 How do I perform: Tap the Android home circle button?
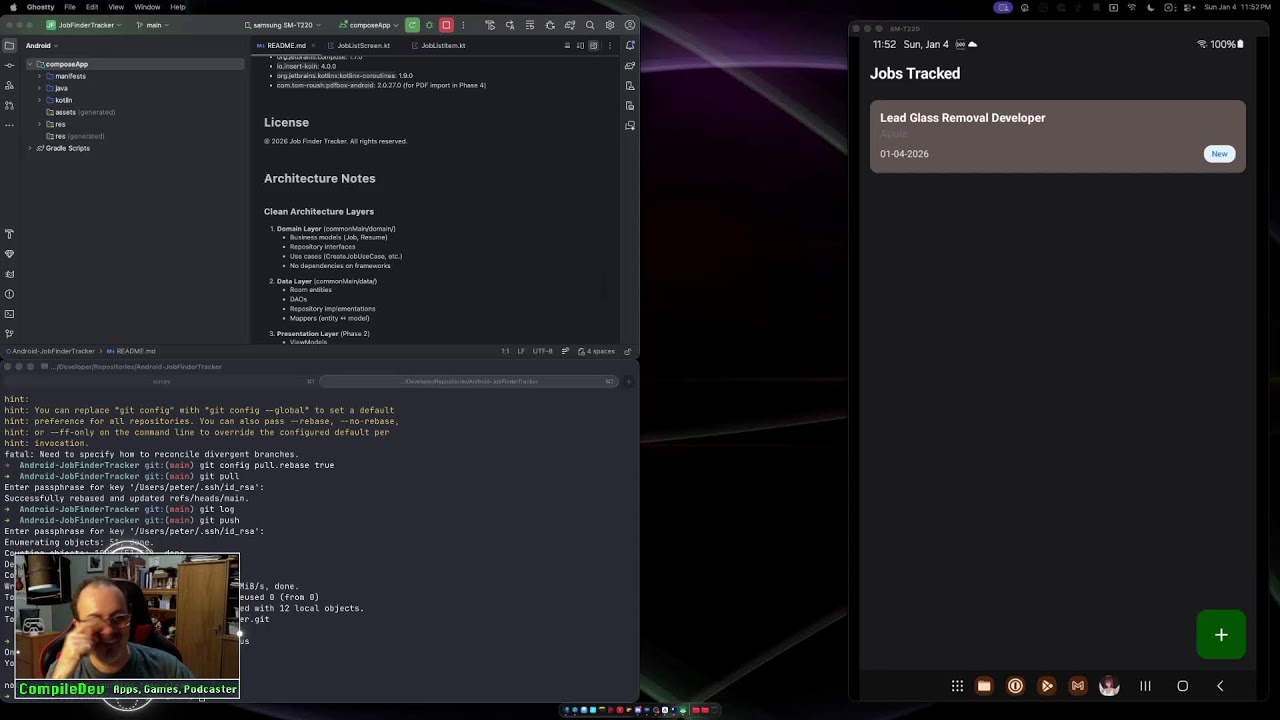[x=1182, y=686]
